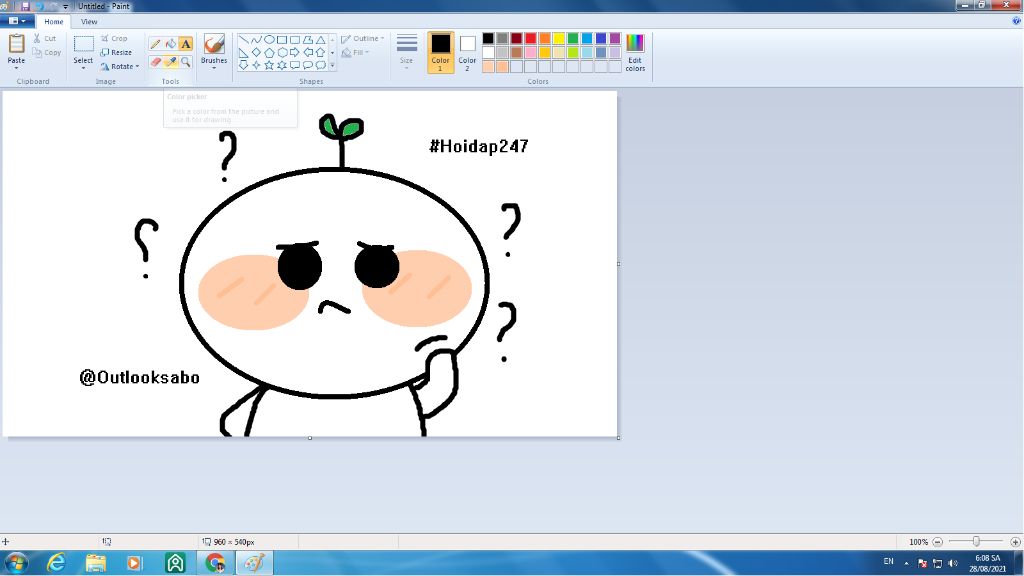1024x576 pixels.
Task: Open the Windows Start menu
Action: tap(16, 563)
